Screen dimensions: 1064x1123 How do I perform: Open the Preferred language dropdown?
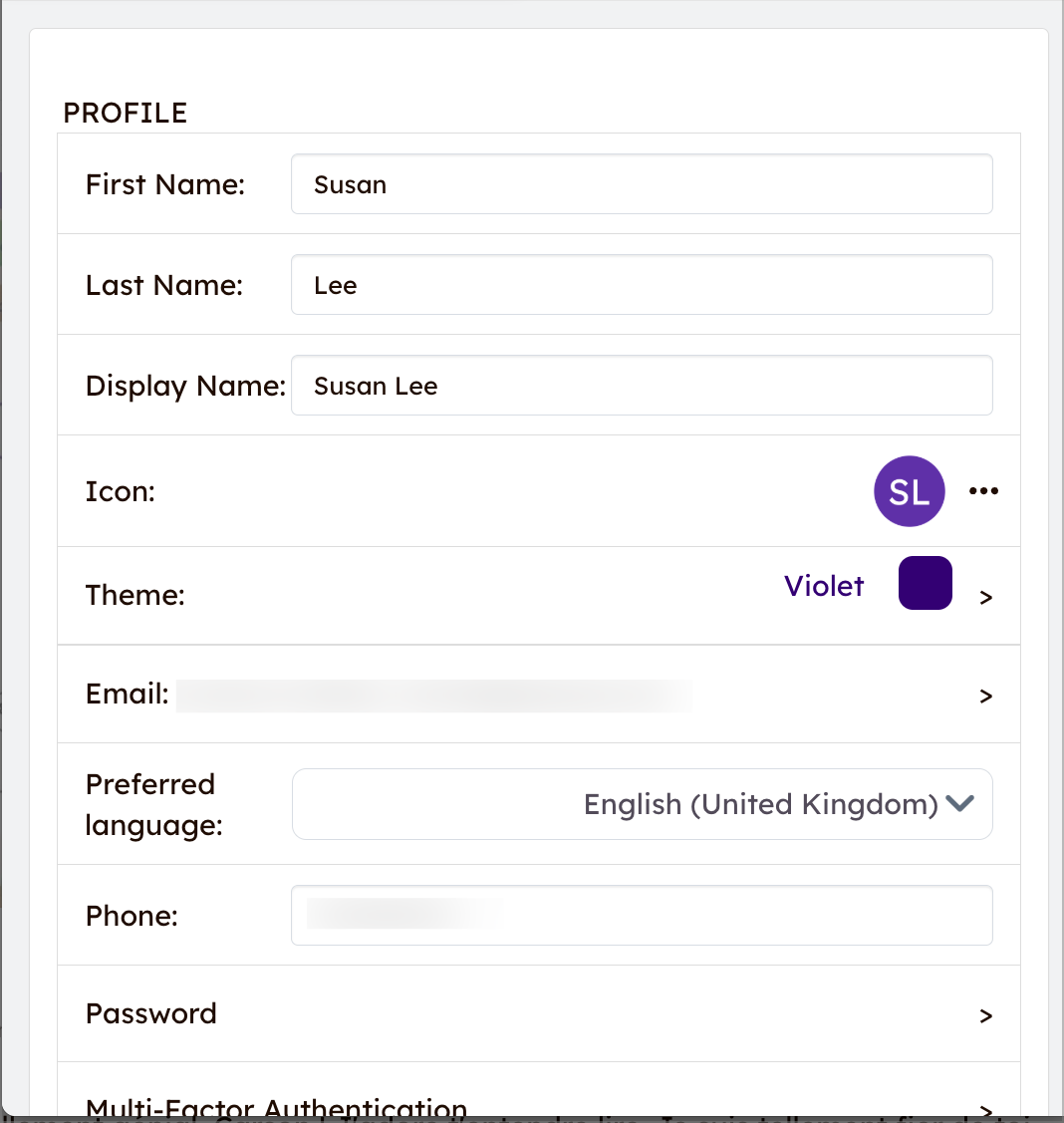point(642,804)
